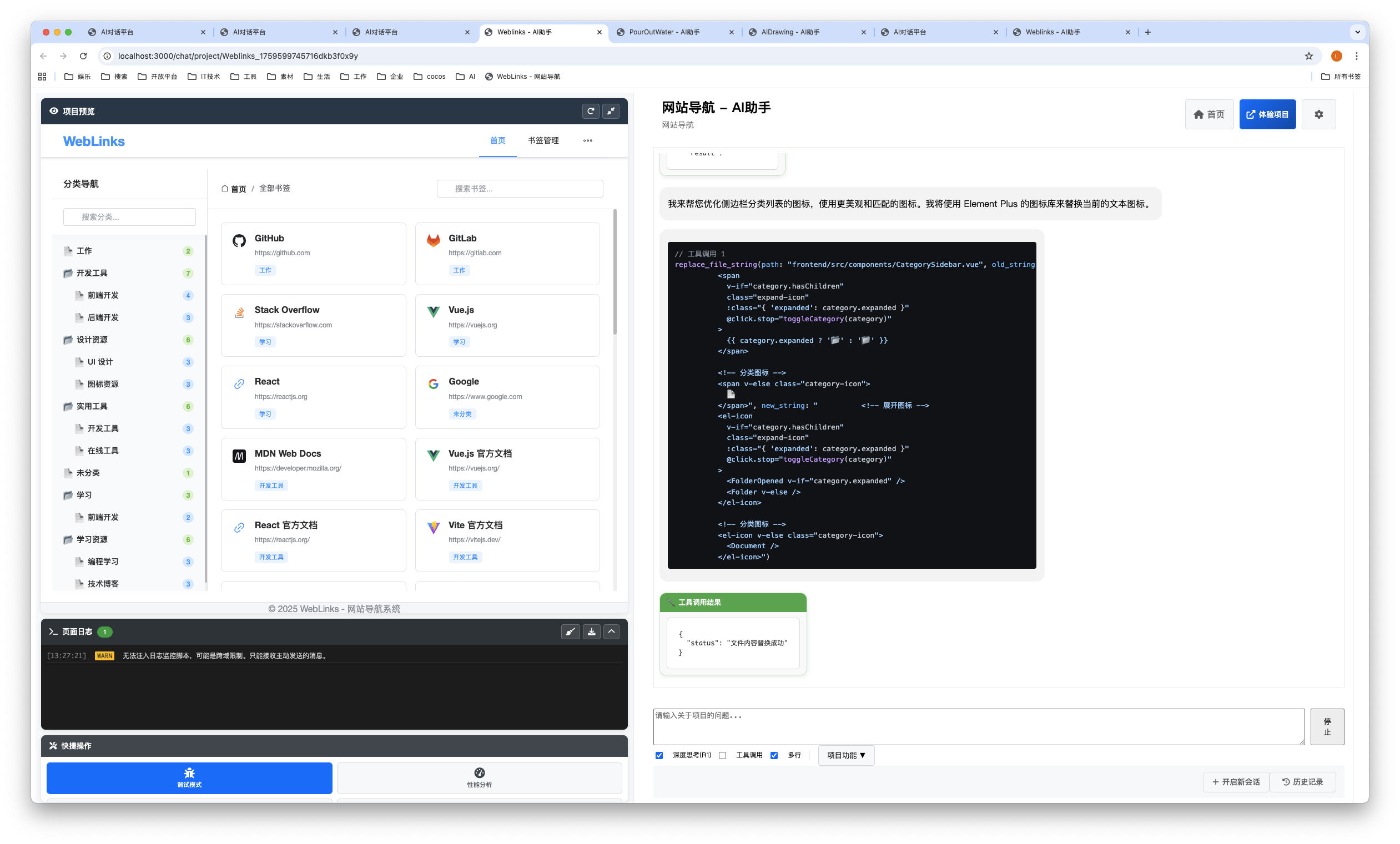Click the debug mode bug button
The width and height of the screenshot is (1400, 844).
click(x=189, y=777)
